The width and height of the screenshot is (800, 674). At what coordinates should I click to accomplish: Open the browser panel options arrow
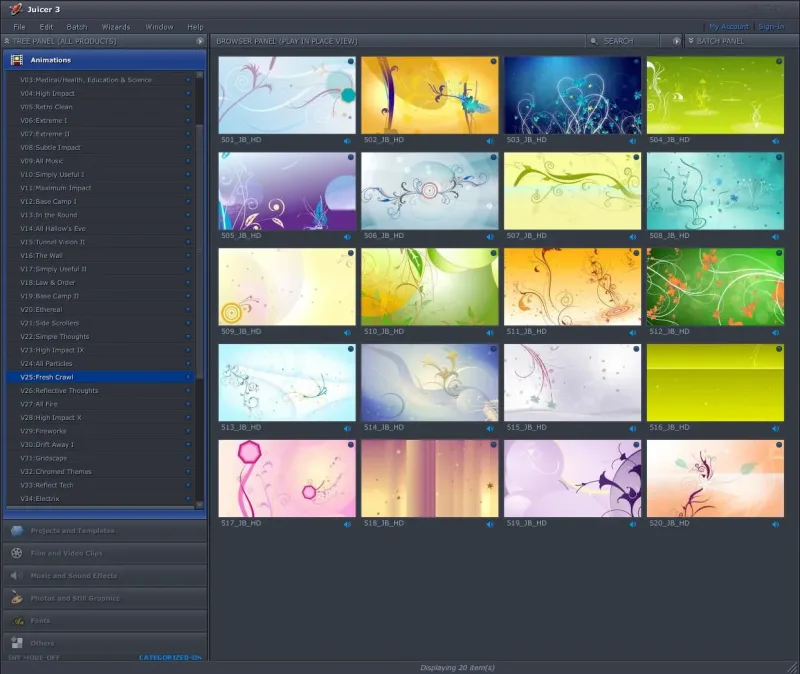click(x=677, y=41)
